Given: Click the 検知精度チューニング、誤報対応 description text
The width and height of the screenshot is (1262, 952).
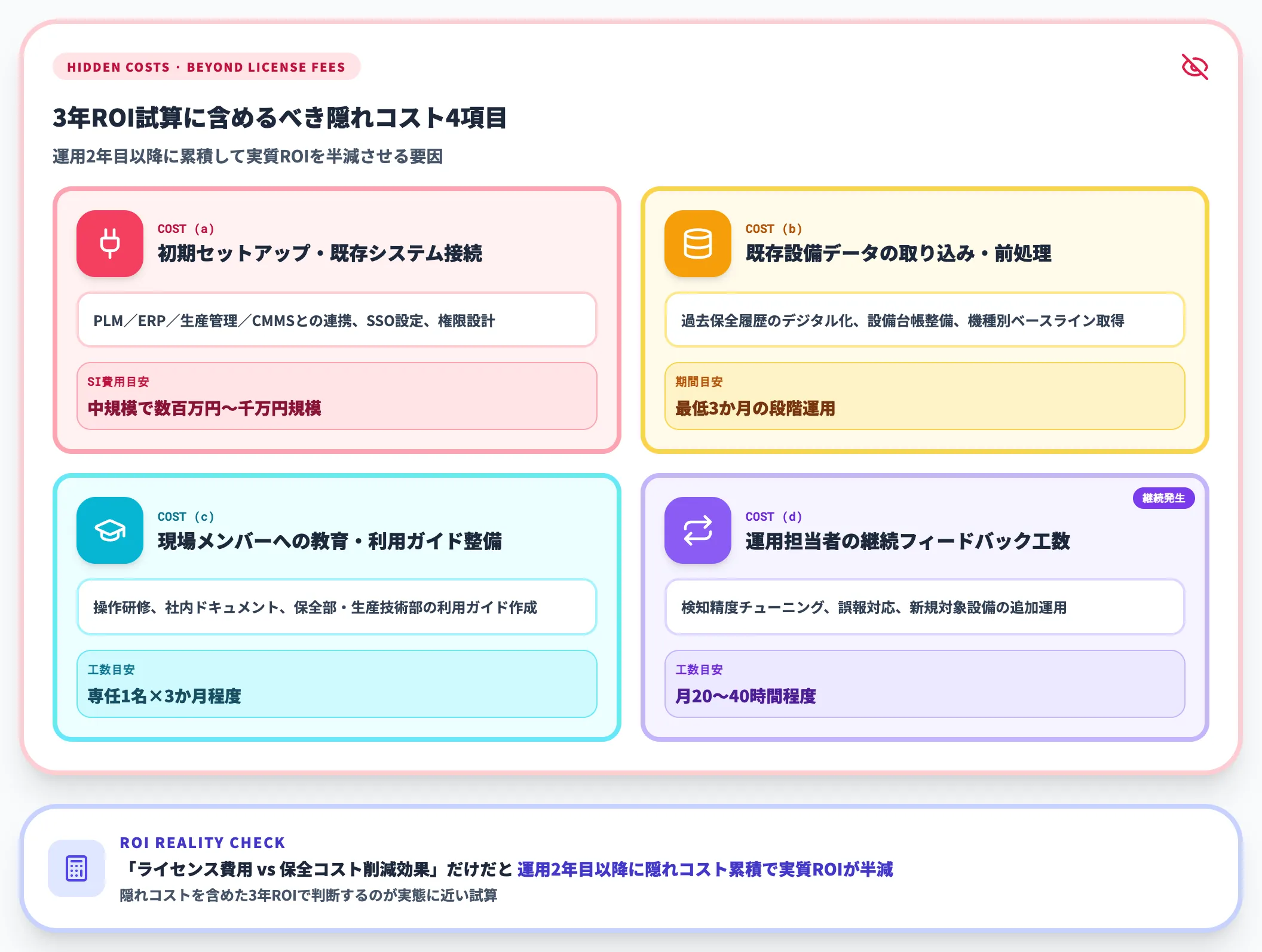Looking at the screenshot, I should [874, 607].
